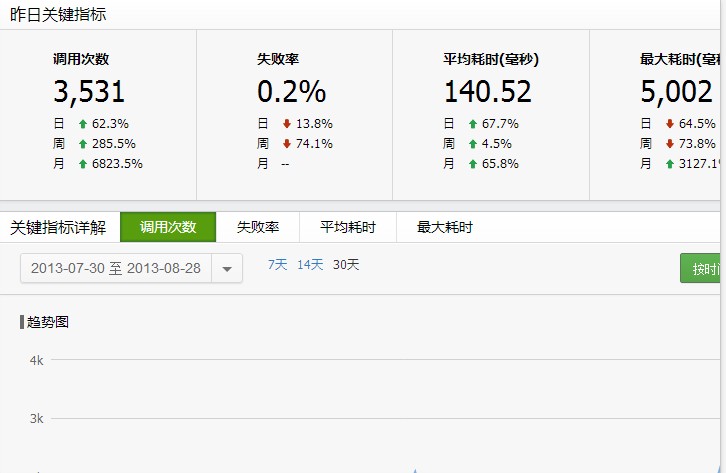The width and height of the screenshot is (726, 473).
Task: Click the 65.8% monthly average change
Action: coord(500,164)
